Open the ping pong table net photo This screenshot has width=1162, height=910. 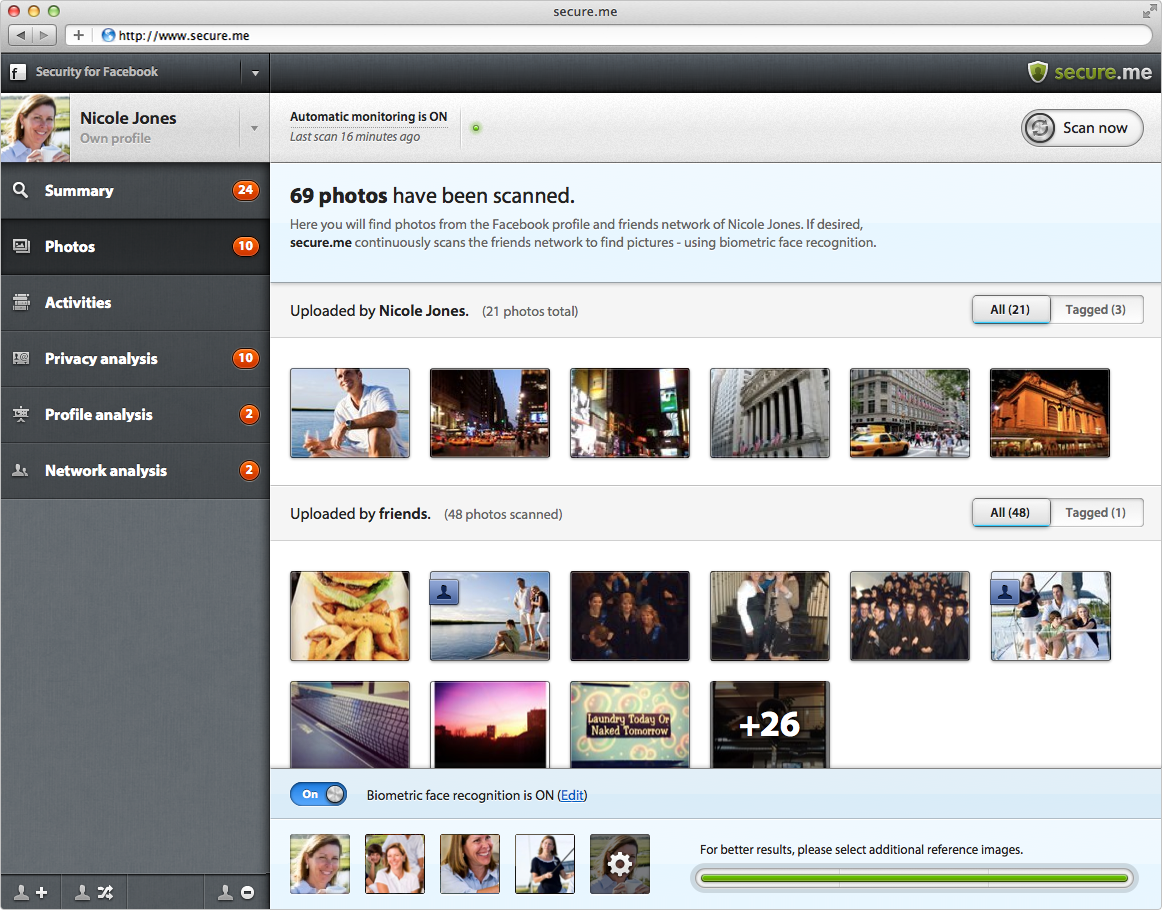tap(350, 724)
